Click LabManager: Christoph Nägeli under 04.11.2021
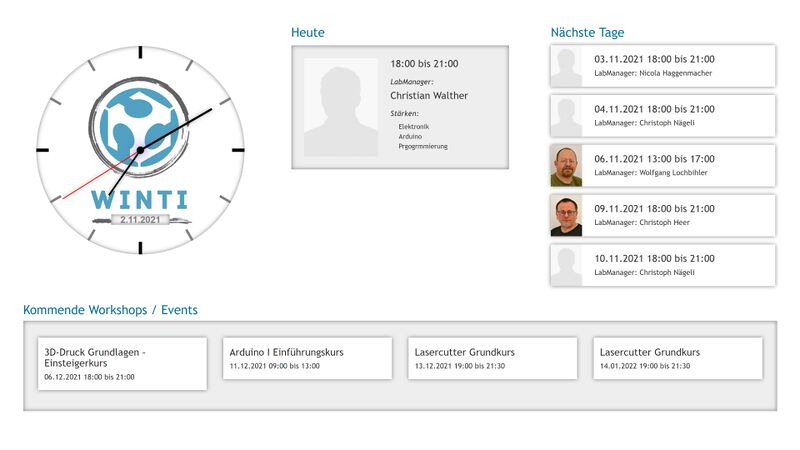Image resolution: width=800 pixels, height=450 pixels. pyautogui.click(x=644, y=123)
